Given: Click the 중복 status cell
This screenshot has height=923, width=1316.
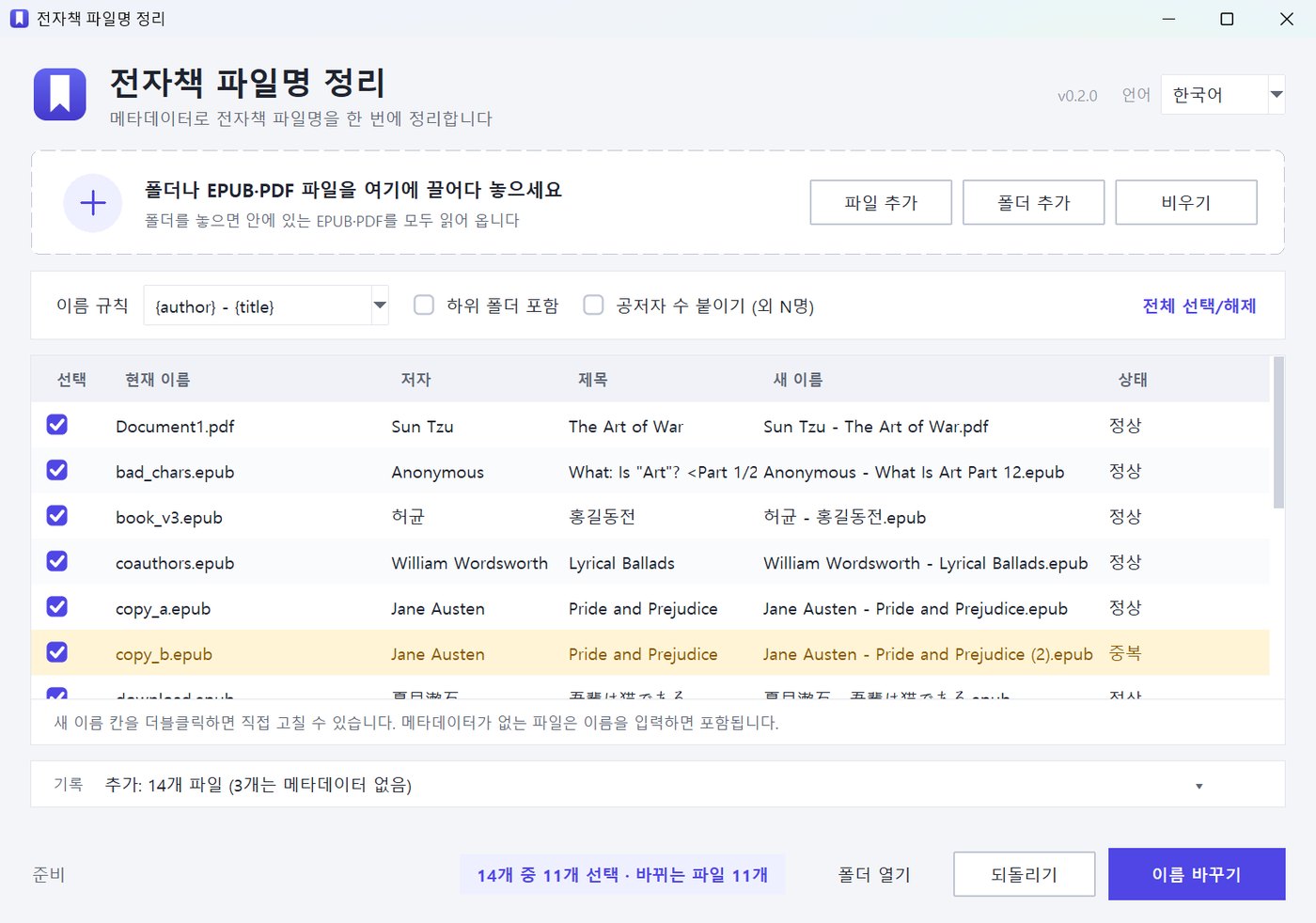Looking at the screenshot, I should [x=1125, y=653].
